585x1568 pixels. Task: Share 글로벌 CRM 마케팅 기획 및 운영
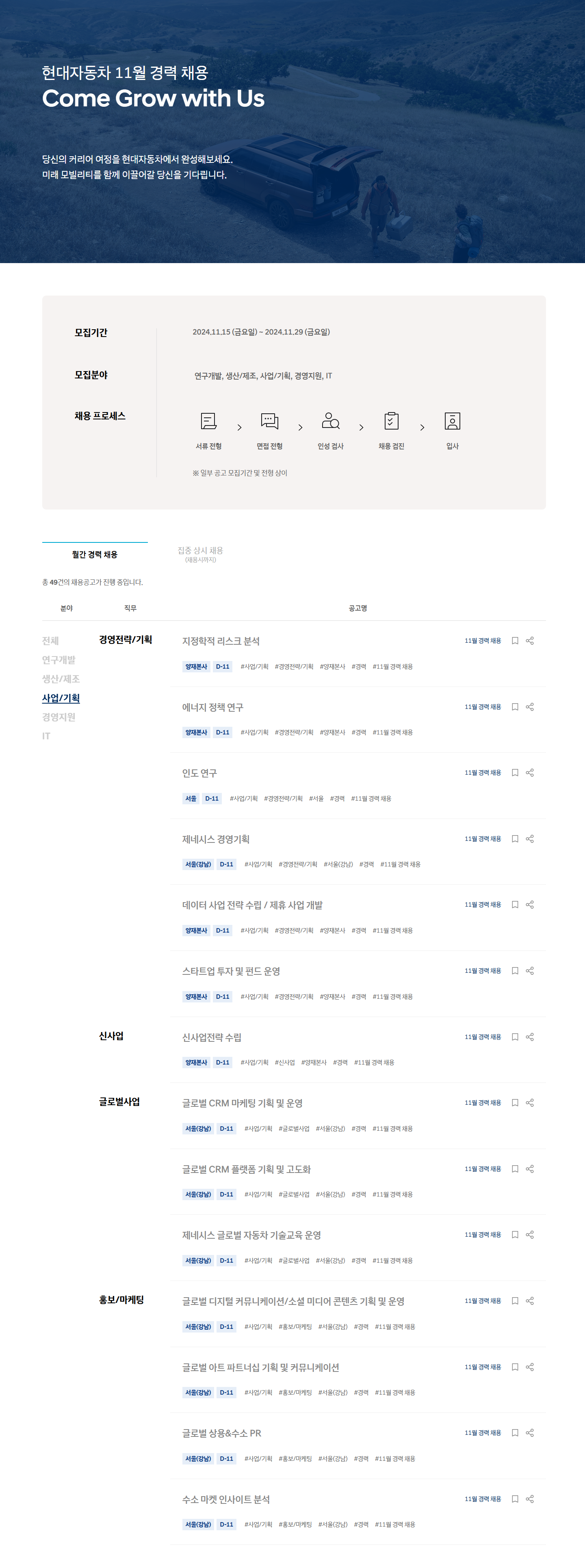(530, 1102)
